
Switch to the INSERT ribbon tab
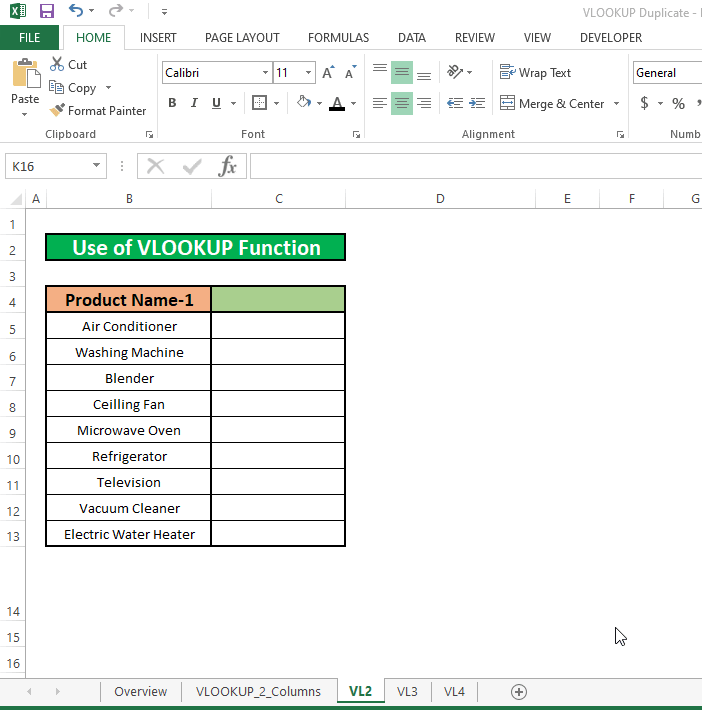click(158, 38)
